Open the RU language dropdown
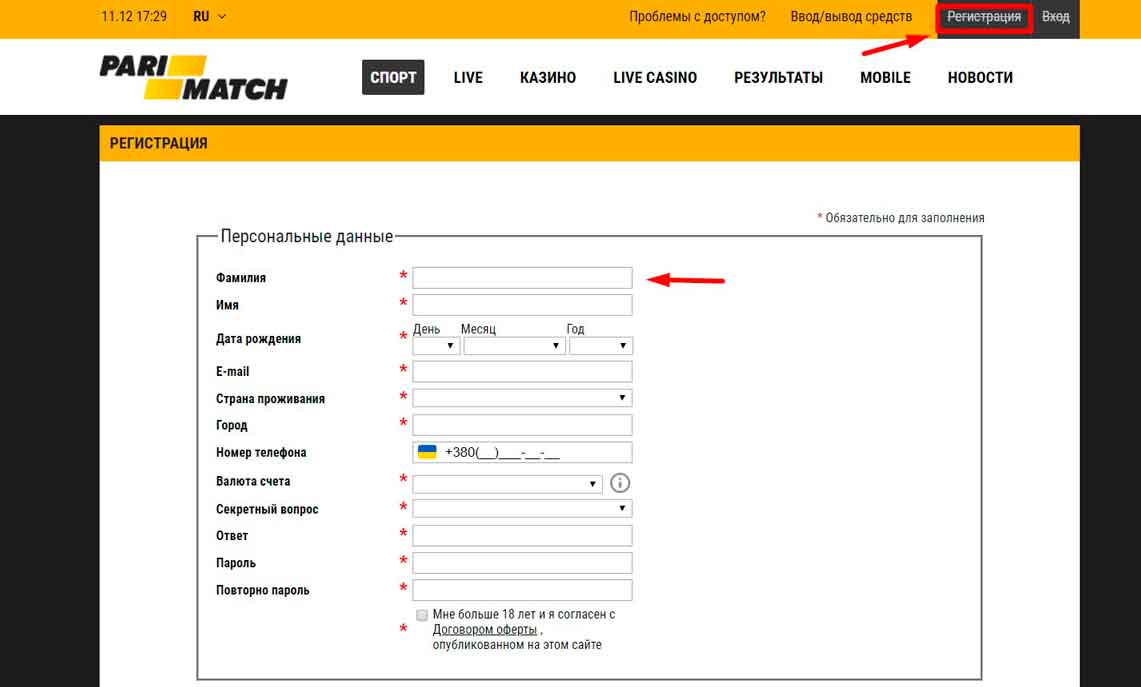The width and height of the screenshot is (1141, 687). coord(209,16)
